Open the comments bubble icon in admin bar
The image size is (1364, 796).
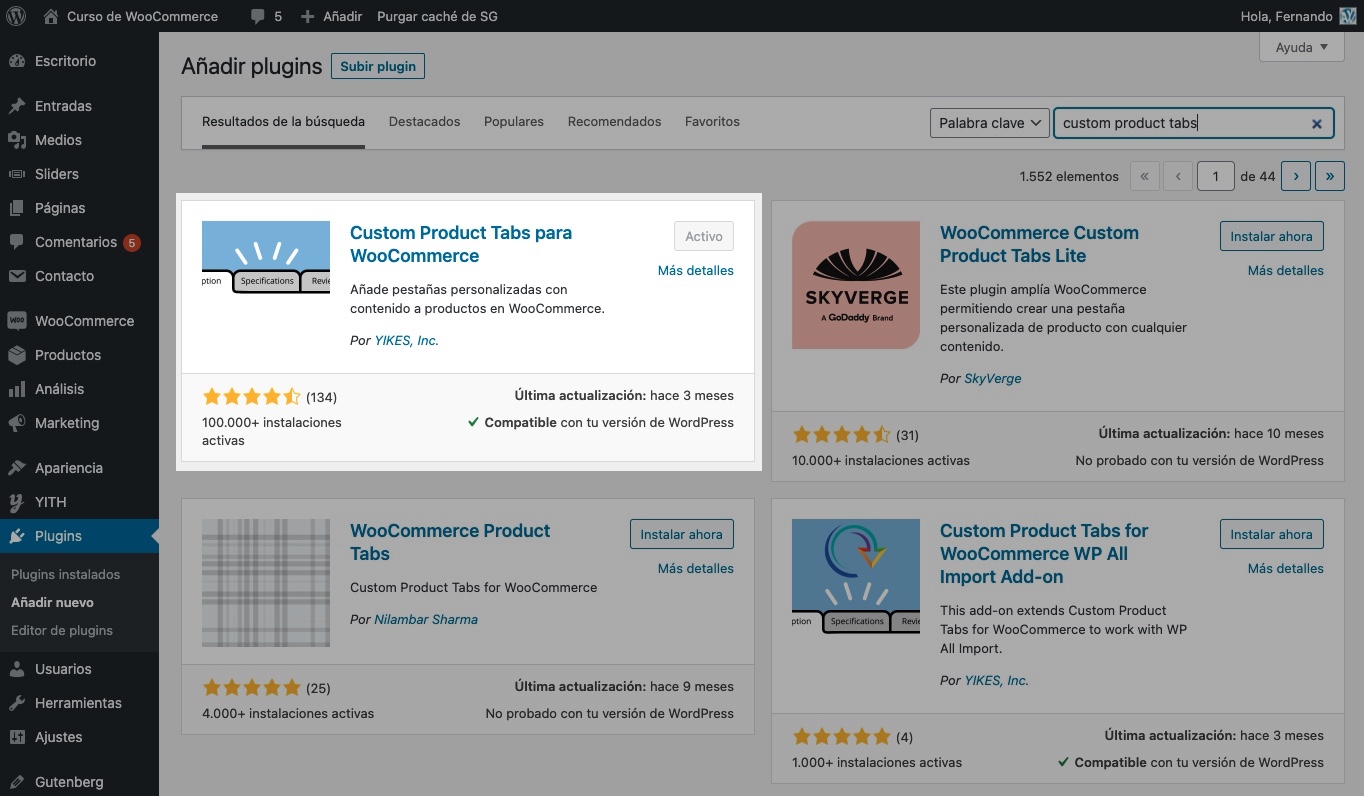[258, 17]
